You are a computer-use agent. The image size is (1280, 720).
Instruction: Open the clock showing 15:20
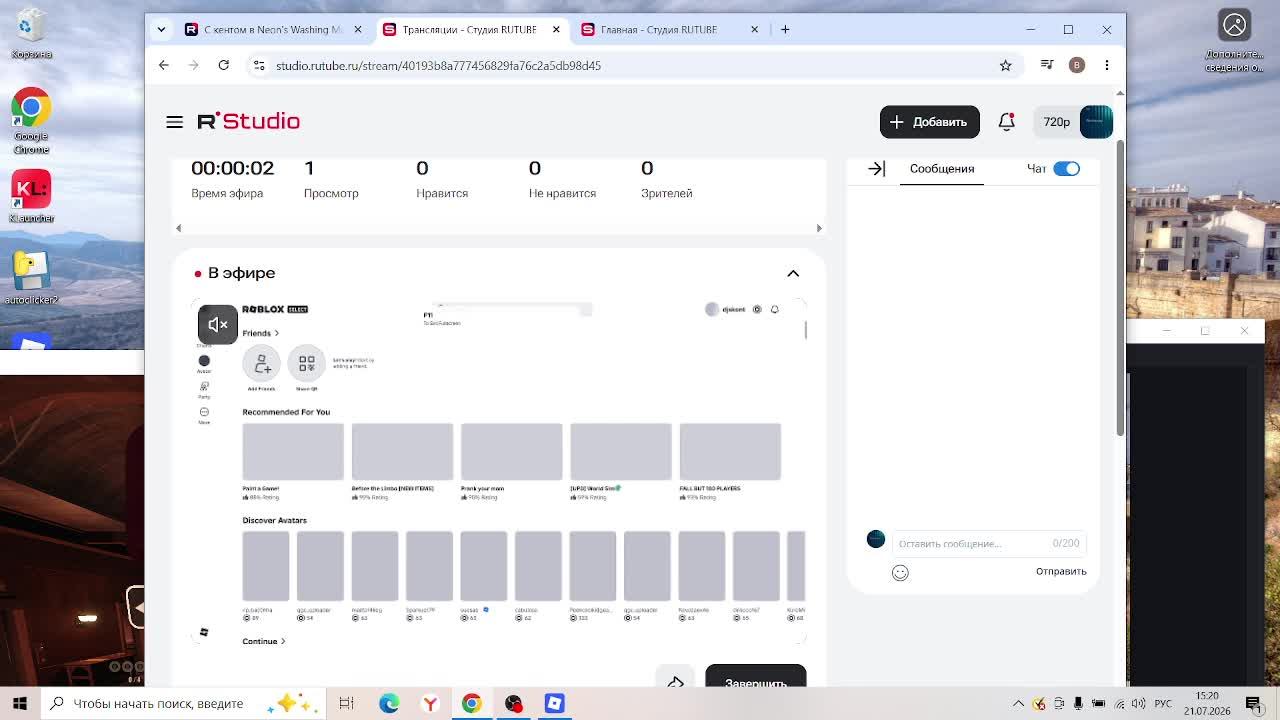[x=1207, y=703]
